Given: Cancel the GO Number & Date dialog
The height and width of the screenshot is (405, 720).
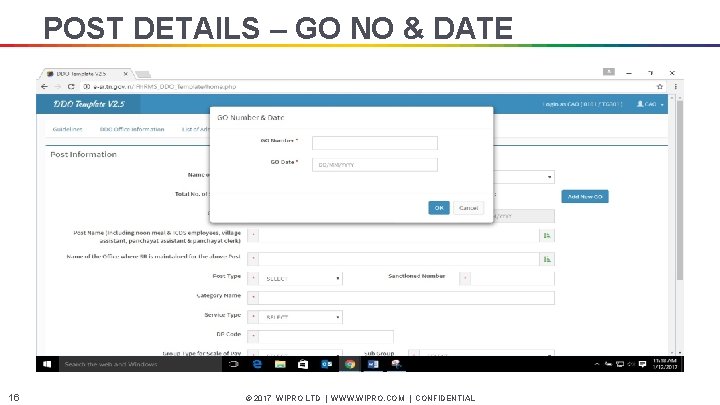Looking at the screenshot, I should pos(468,208).
